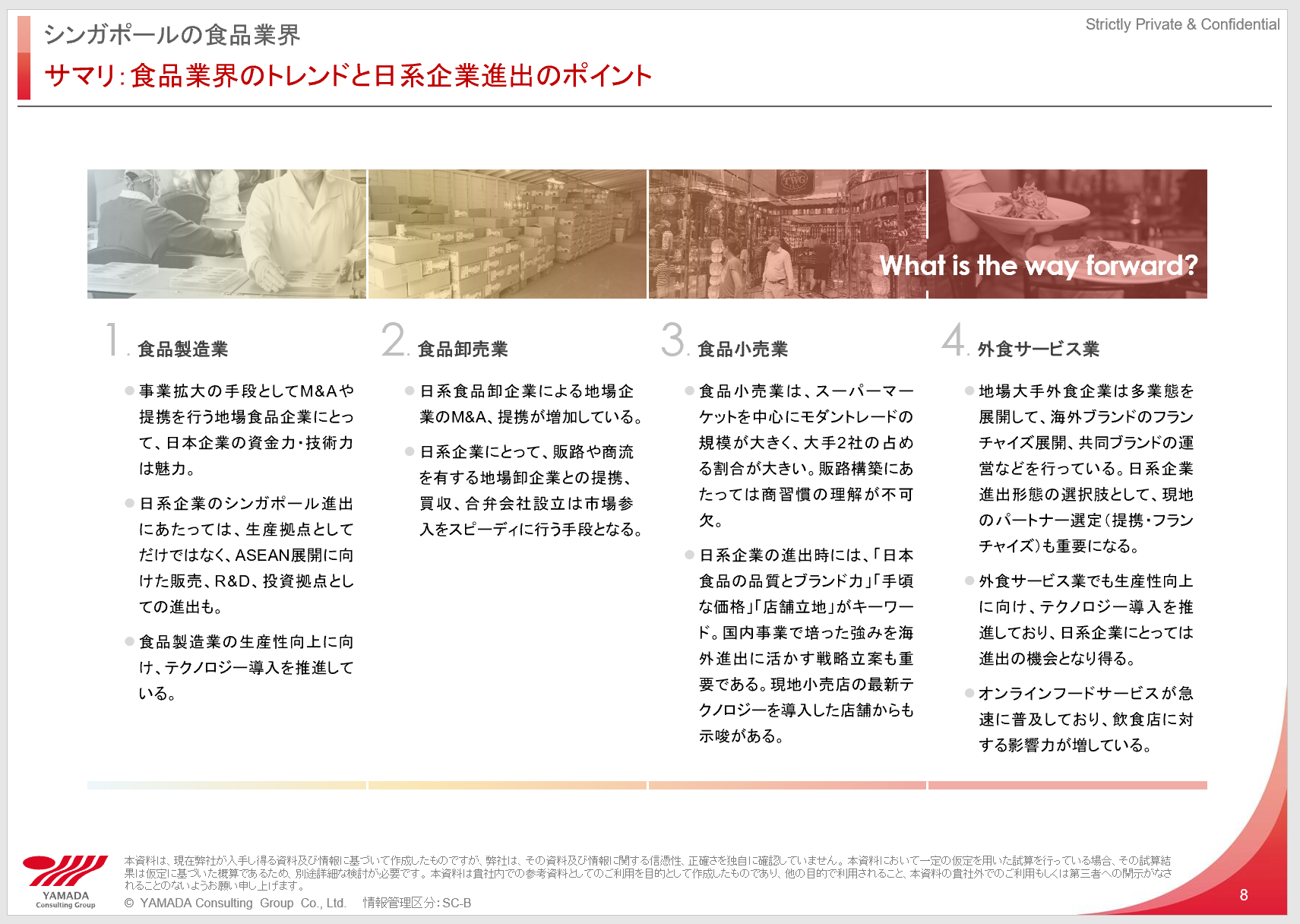The image size is (1300, 924).
Task: Click the disclaimer text starting '本資料は、現在弊社が'
Action: coord(648,872)
